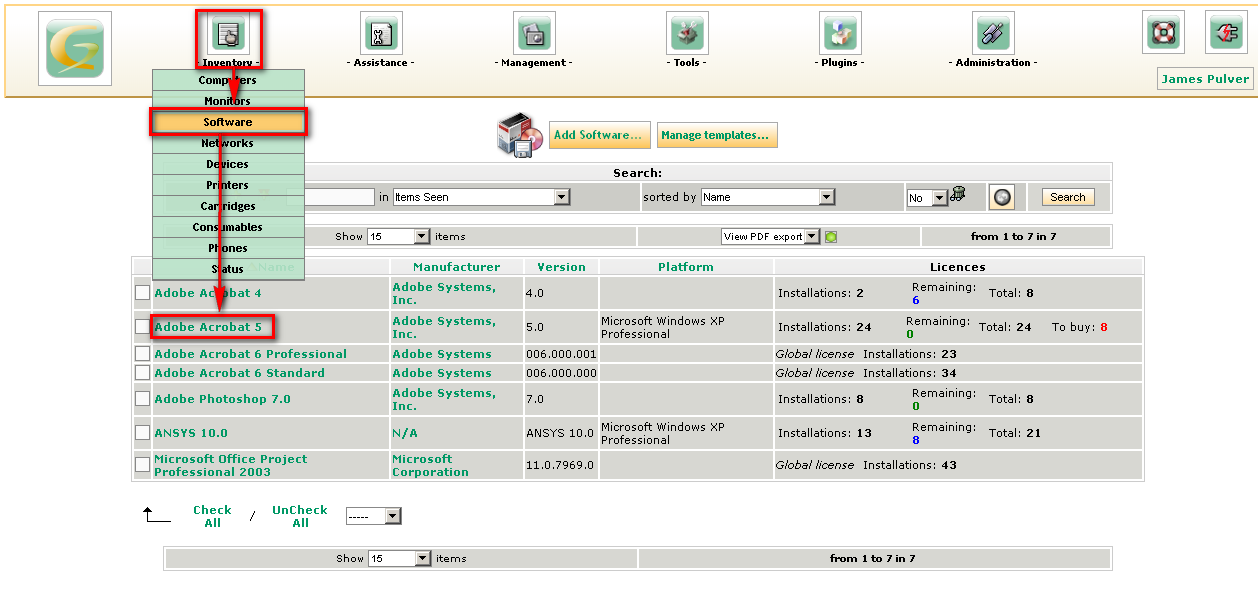Open the Items Seen search-field dropdown
Image resolution: width=1258 pixels, height=590 pixels.
tap(481, 197)
